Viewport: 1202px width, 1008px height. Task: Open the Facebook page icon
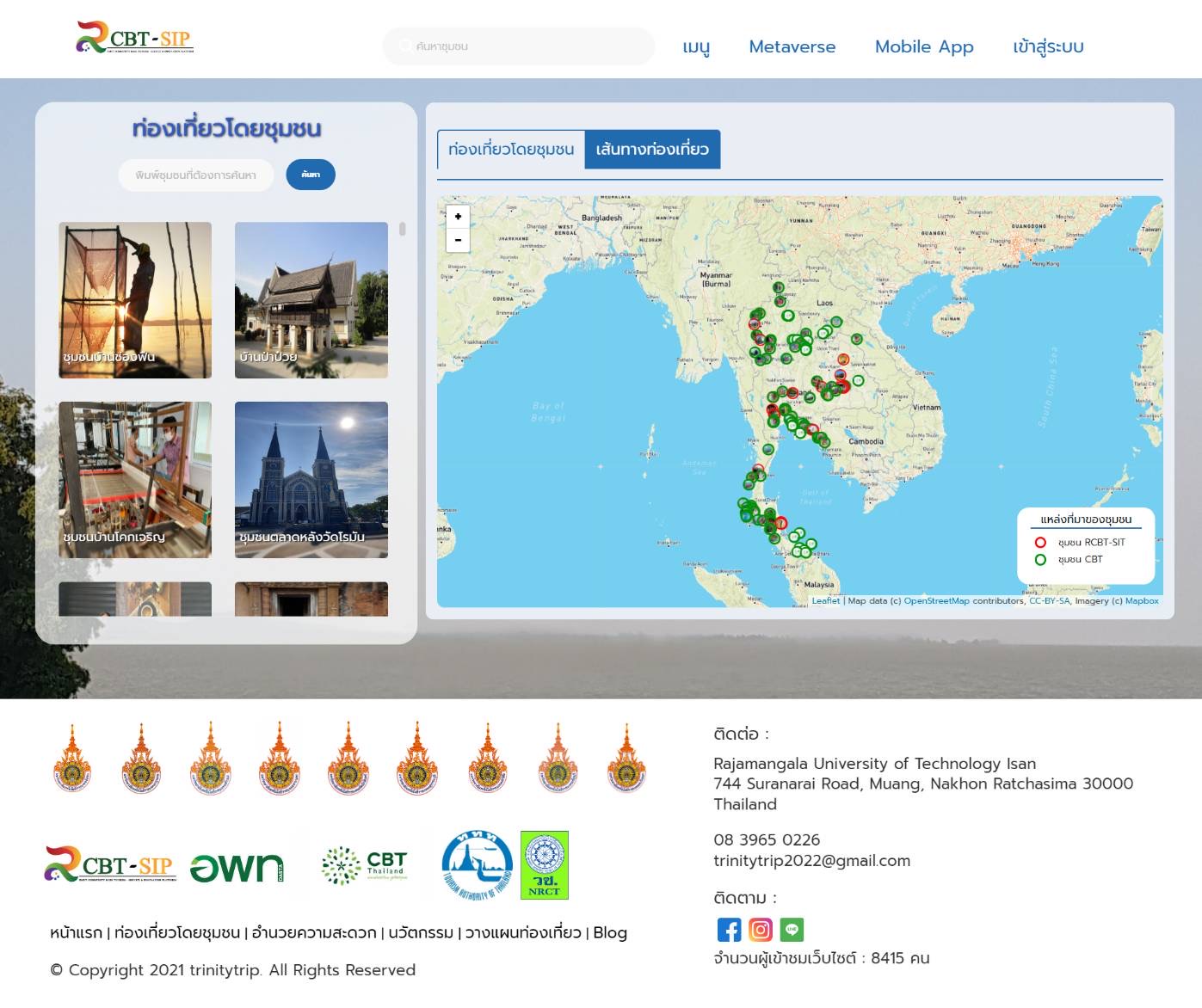tap(729, 930)
